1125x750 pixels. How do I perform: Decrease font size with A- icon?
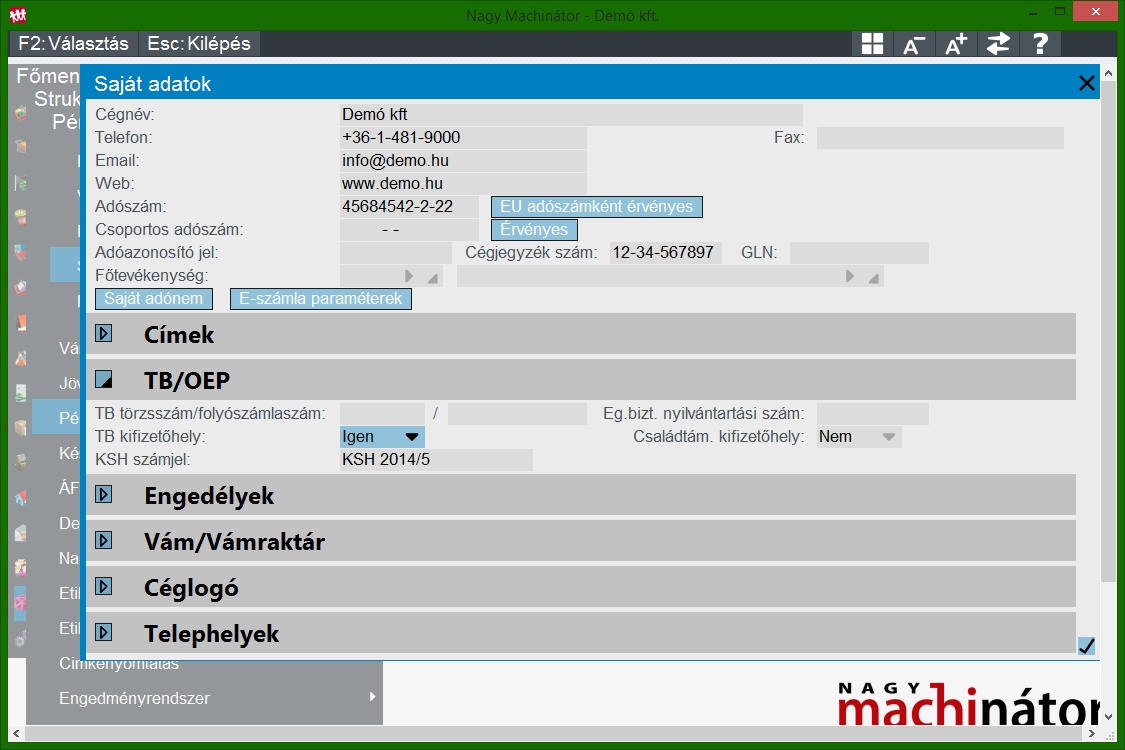click(x=913, y=44)
